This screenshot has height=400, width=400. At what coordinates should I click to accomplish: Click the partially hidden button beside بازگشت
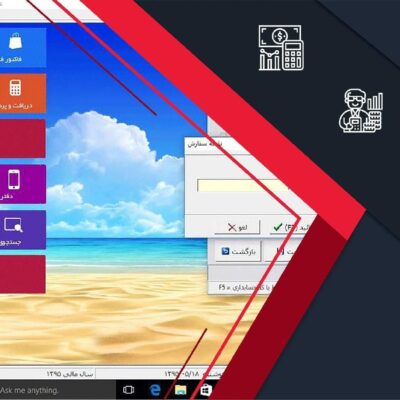(279, 251)
